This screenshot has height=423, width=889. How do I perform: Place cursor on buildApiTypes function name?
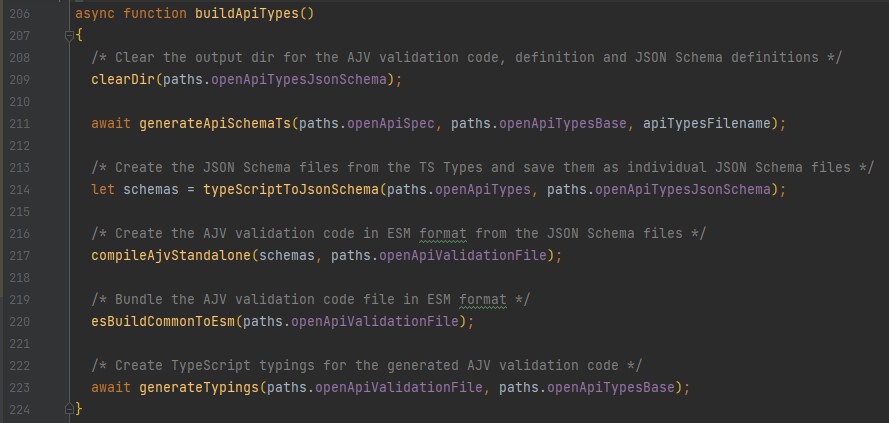click(x=247, y=14)
